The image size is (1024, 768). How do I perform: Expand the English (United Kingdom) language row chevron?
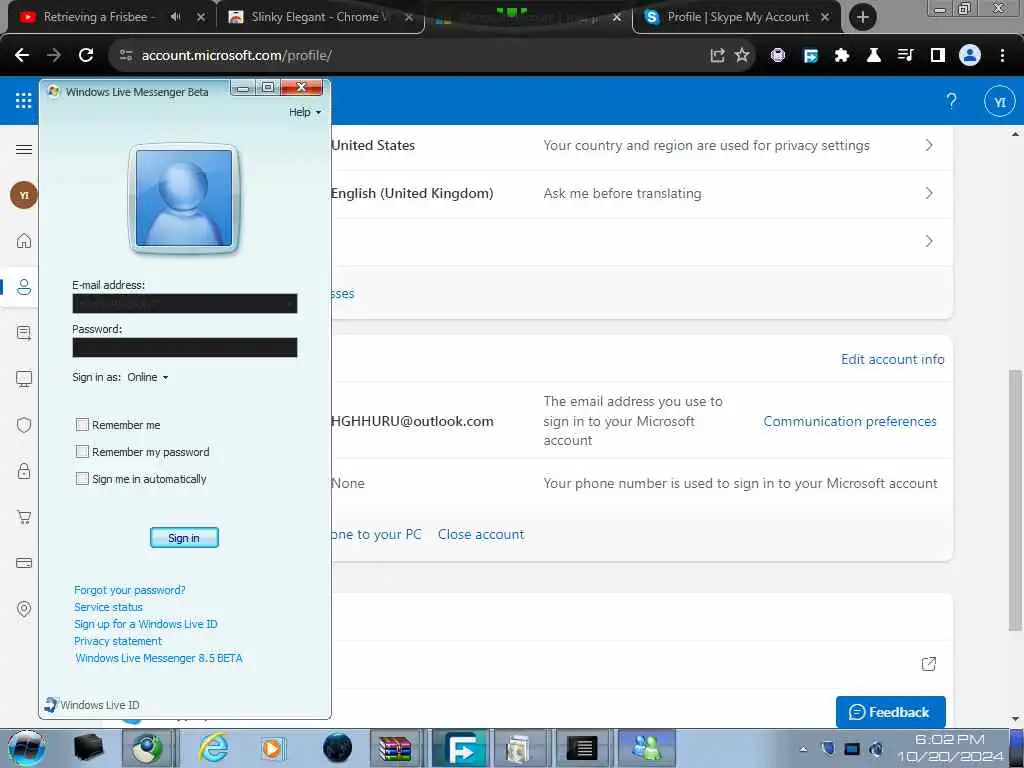[x=929, y=193]
